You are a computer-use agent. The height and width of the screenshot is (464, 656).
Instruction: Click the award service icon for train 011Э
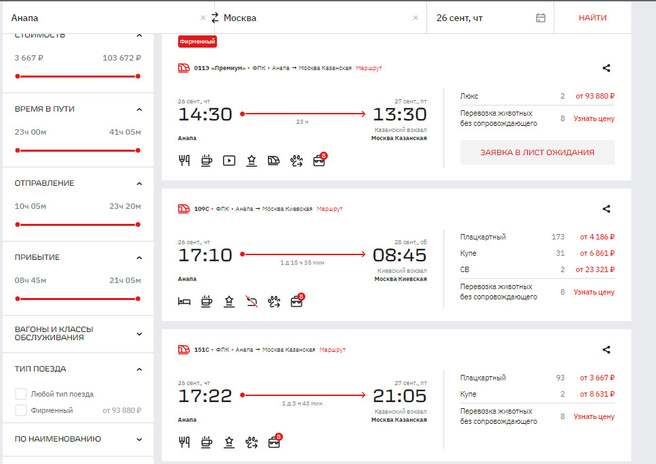pyautogui.click(x=251, y=160)
